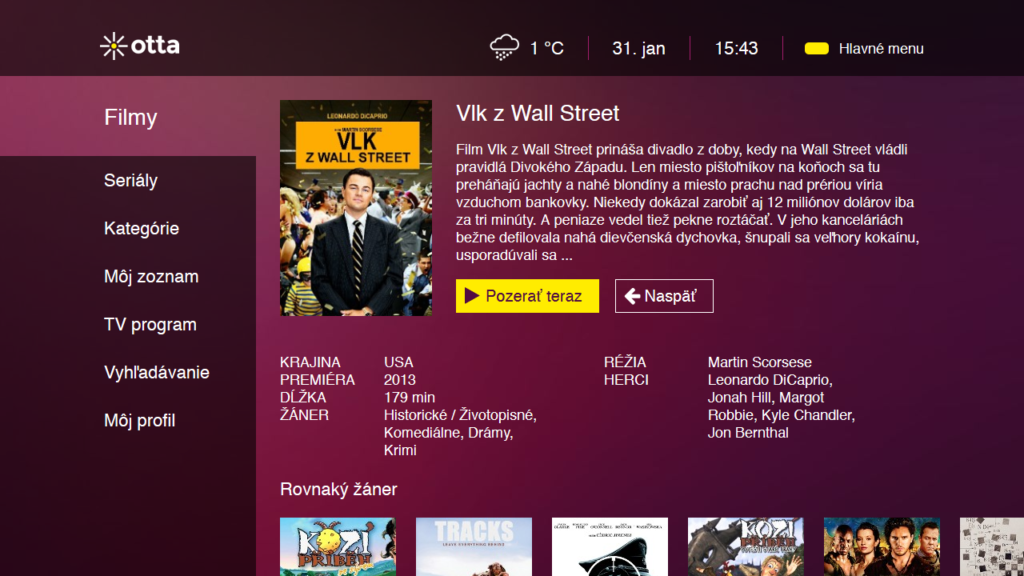This screenshot has height=576, width=1024.
Task: Open Vyhľadávanie search section
Action: pos(157,372)
